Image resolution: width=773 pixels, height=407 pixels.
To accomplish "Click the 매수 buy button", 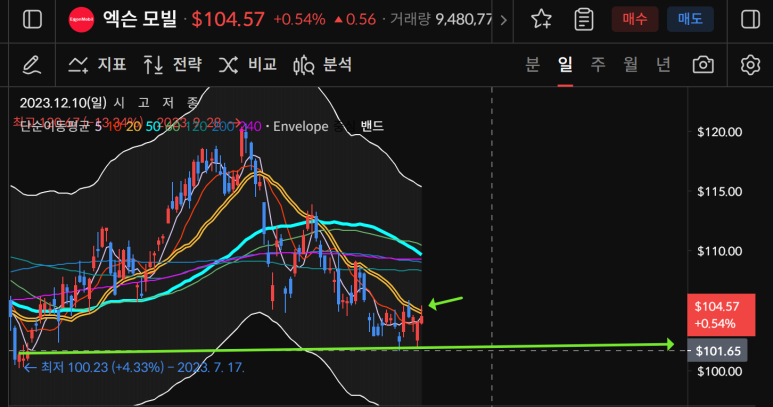I will click(x=635, y=19).
